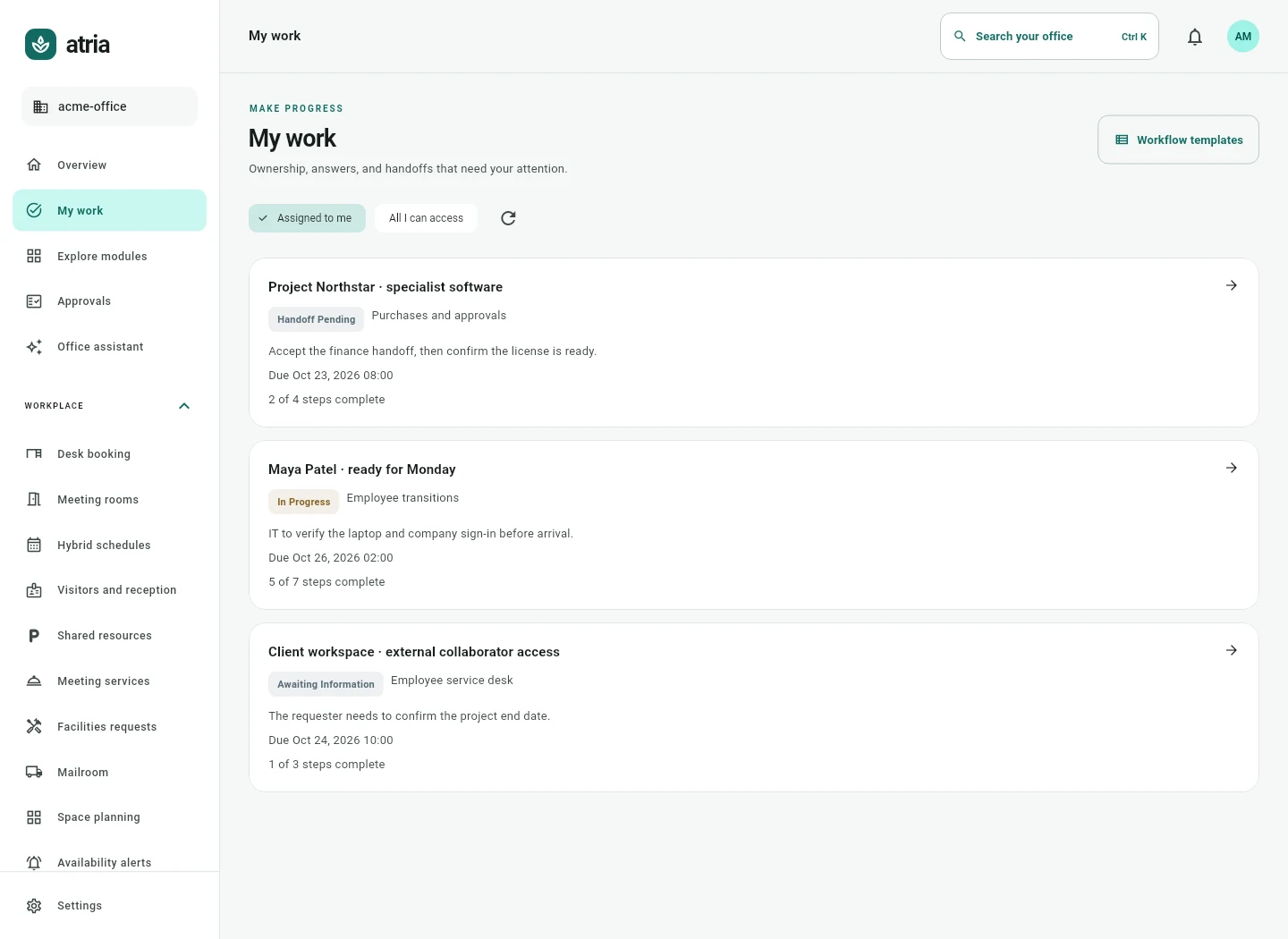This screenshot has width=1288, height=939.
Task: Click the Space planning grid icon
Action: click(x=34, y=817)
